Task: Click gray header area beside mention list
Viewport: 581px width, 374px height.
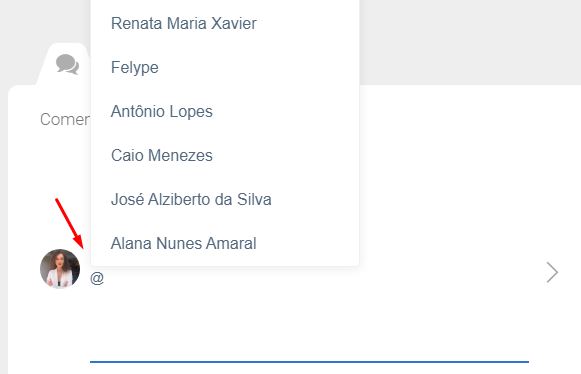Action: coord(470,42)
